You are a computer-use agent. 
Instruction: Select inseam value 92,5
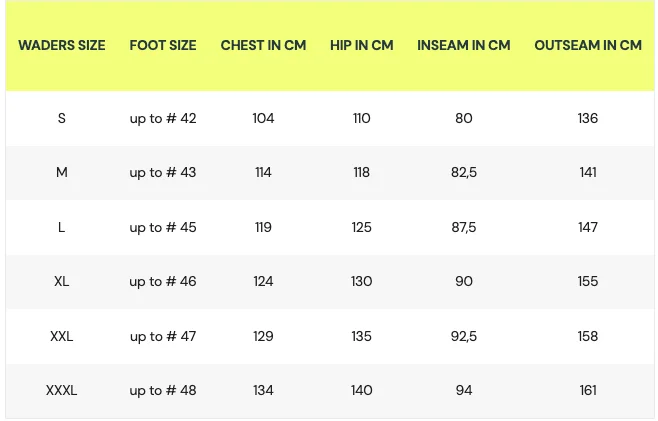(464, 337)
